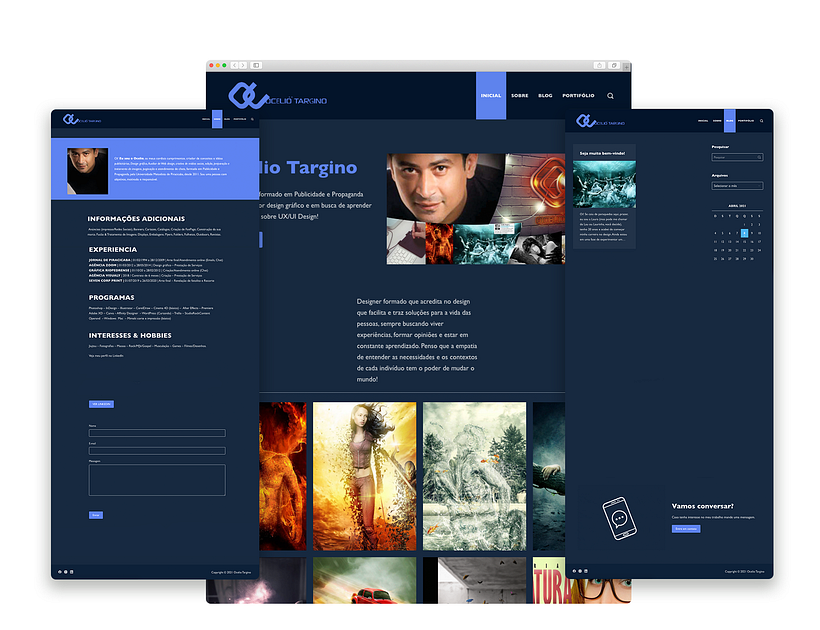Select highlighted day 8 in April calendar
This screenshot has height=630, width=820.
744,233
